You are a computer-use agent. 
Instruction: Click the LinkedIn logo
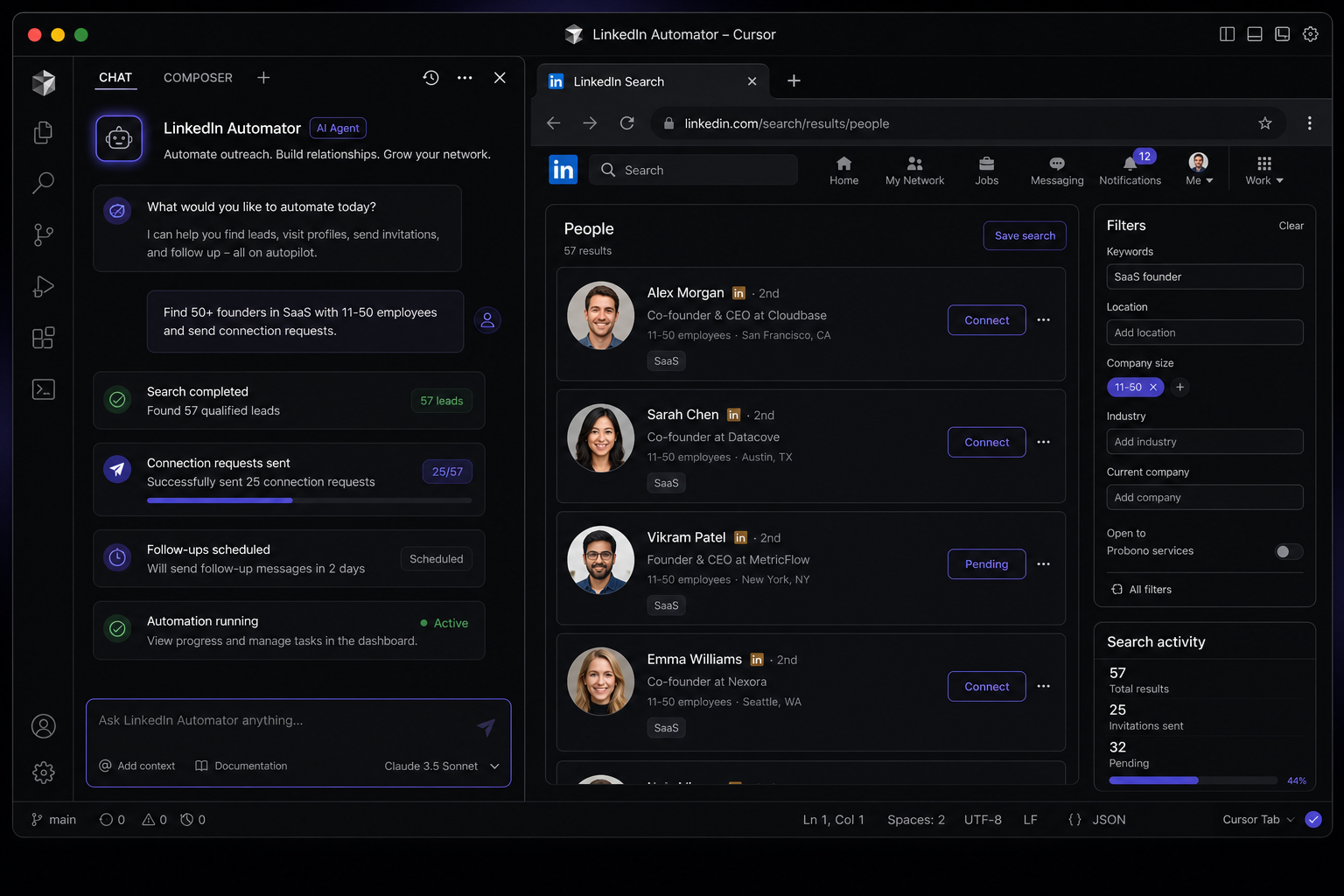pos(563,169)
